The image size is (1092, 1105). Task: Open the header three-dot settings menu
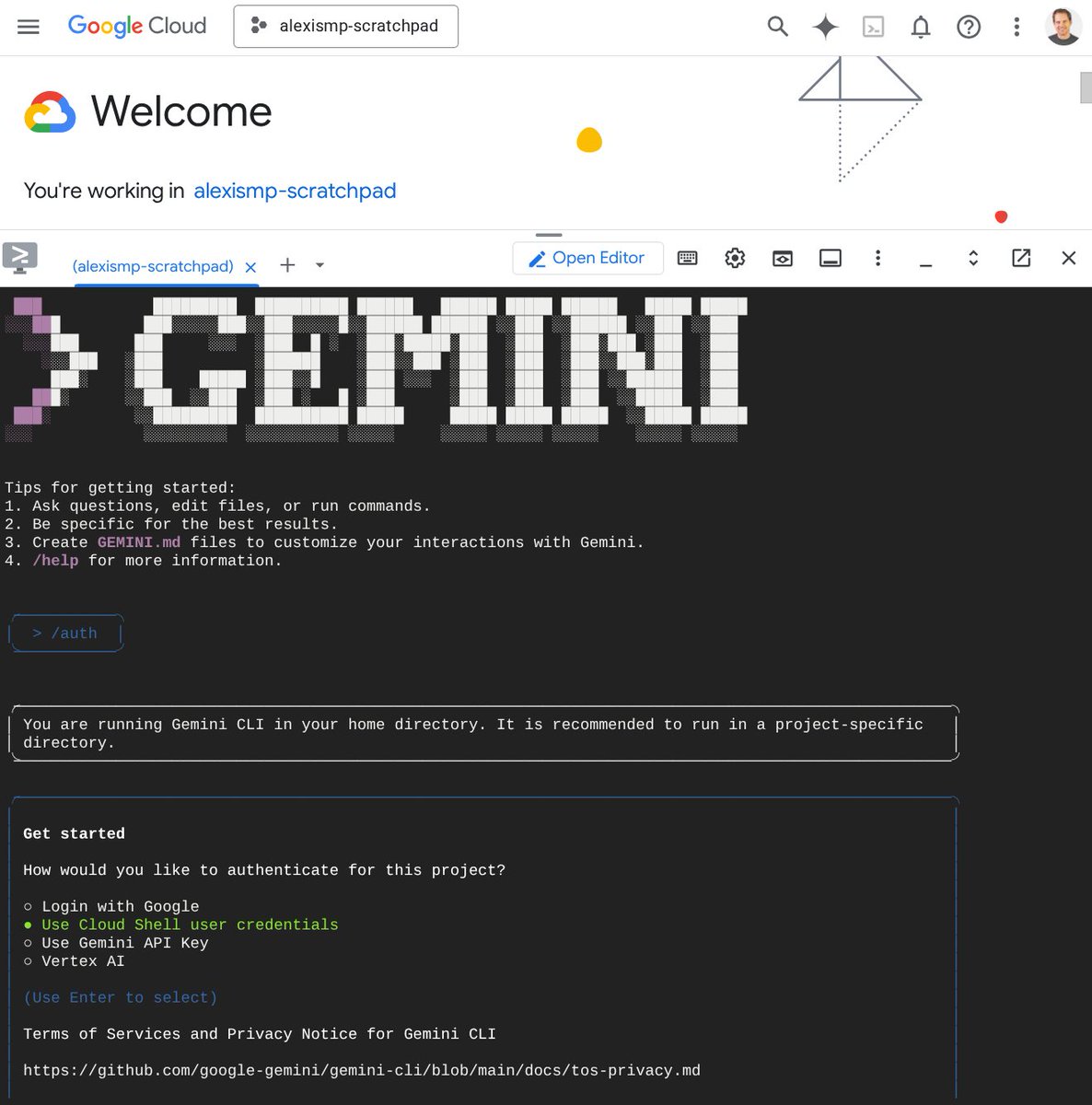1016,27
